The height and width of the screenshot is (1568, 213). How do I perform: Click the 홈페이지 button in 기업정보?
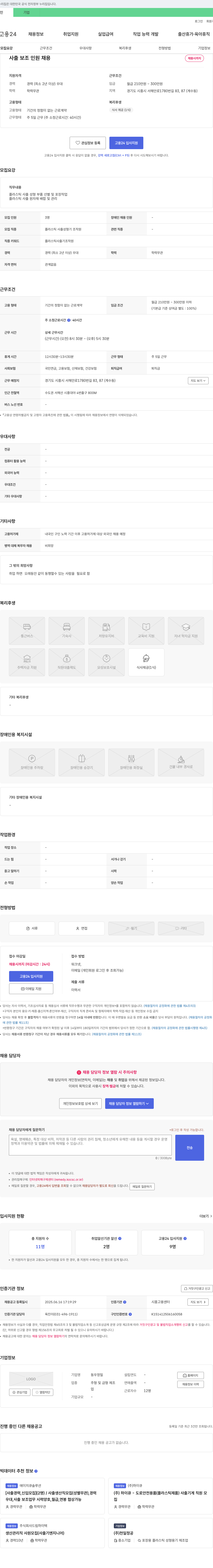190,1376
